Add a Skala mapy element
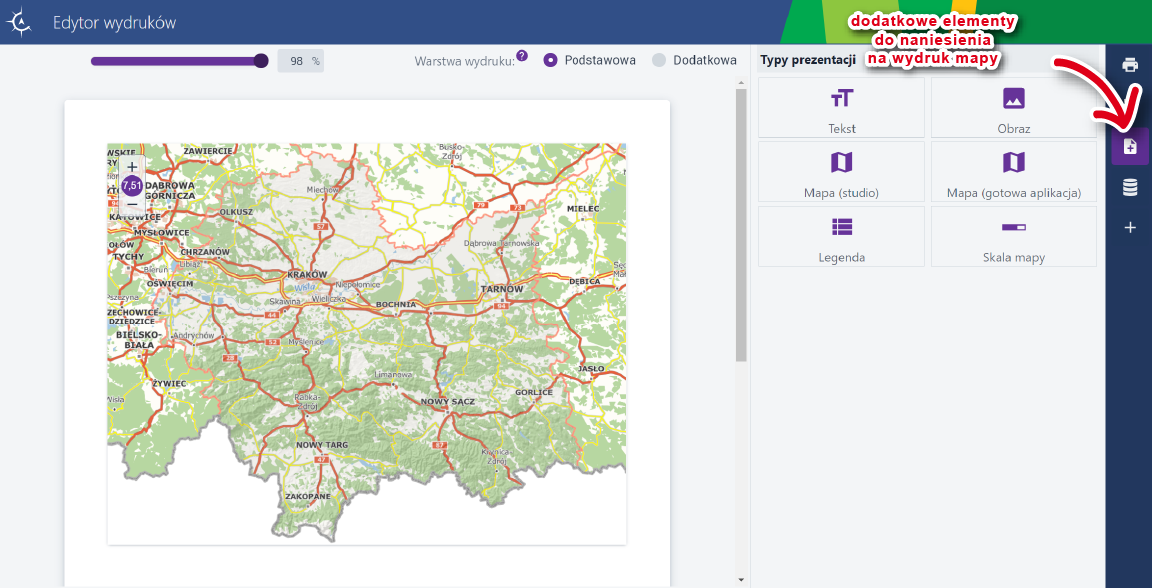This screenshot has height=588, width=1152. [1013, 236]
